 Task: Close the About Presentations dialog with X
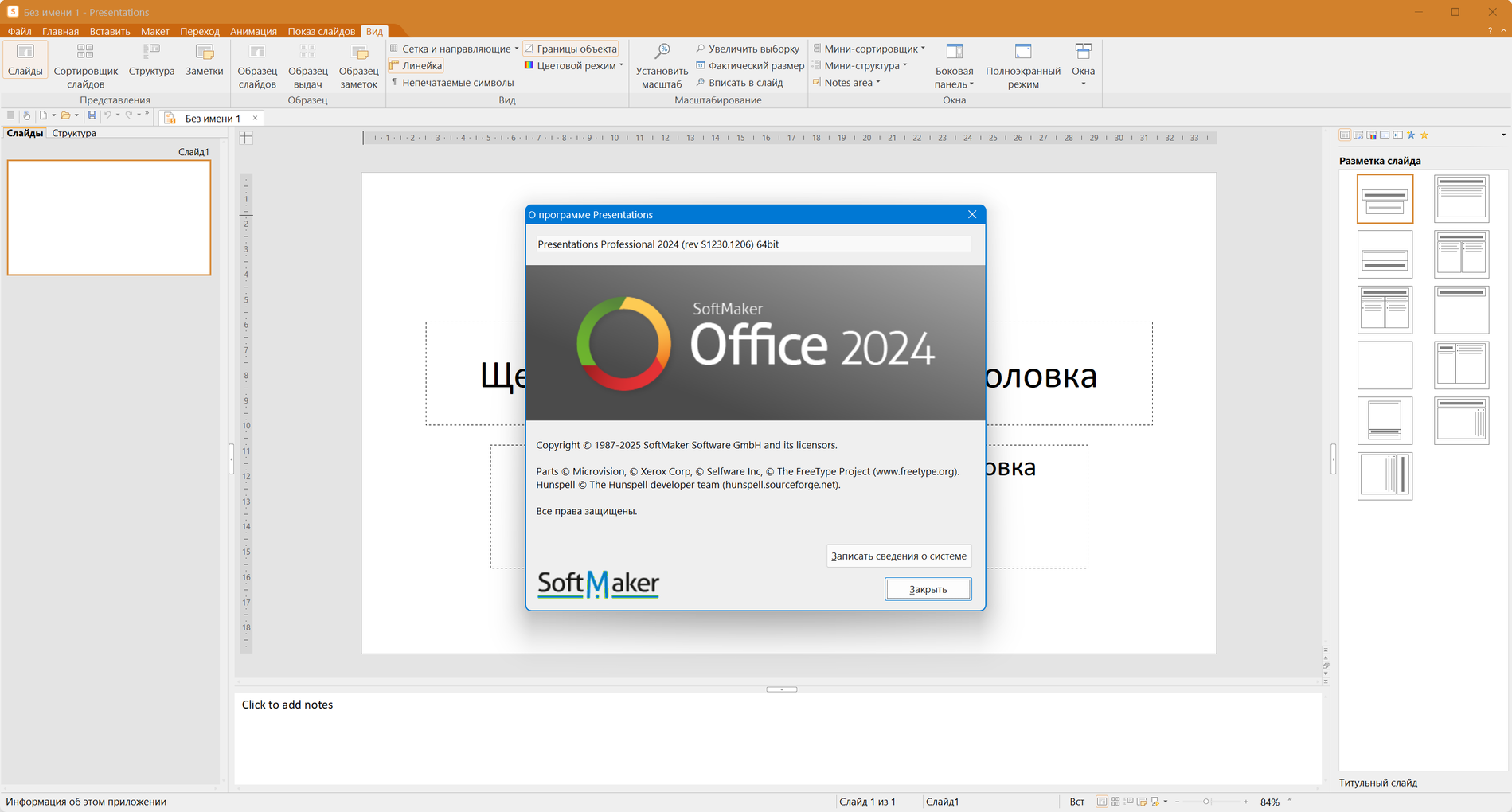972,214
